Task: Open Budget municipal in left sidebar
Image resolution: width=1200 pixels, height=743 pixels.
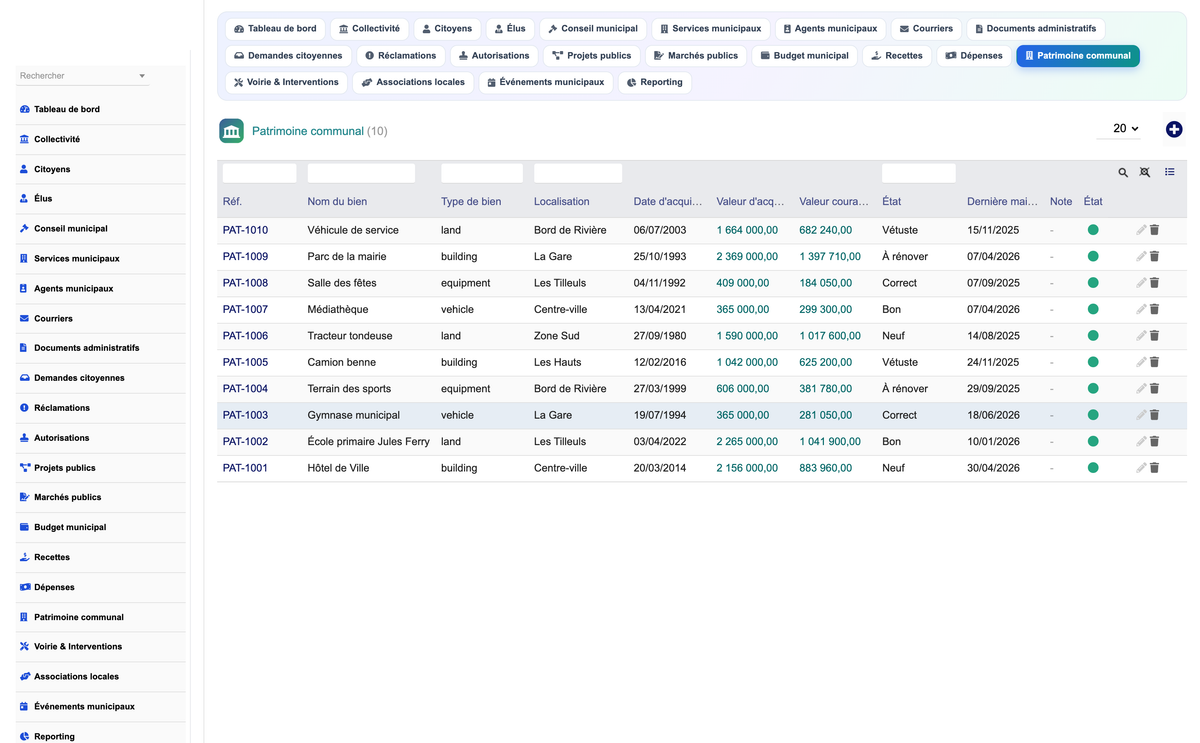Action: pyautogui.click(x=70, y=527)
